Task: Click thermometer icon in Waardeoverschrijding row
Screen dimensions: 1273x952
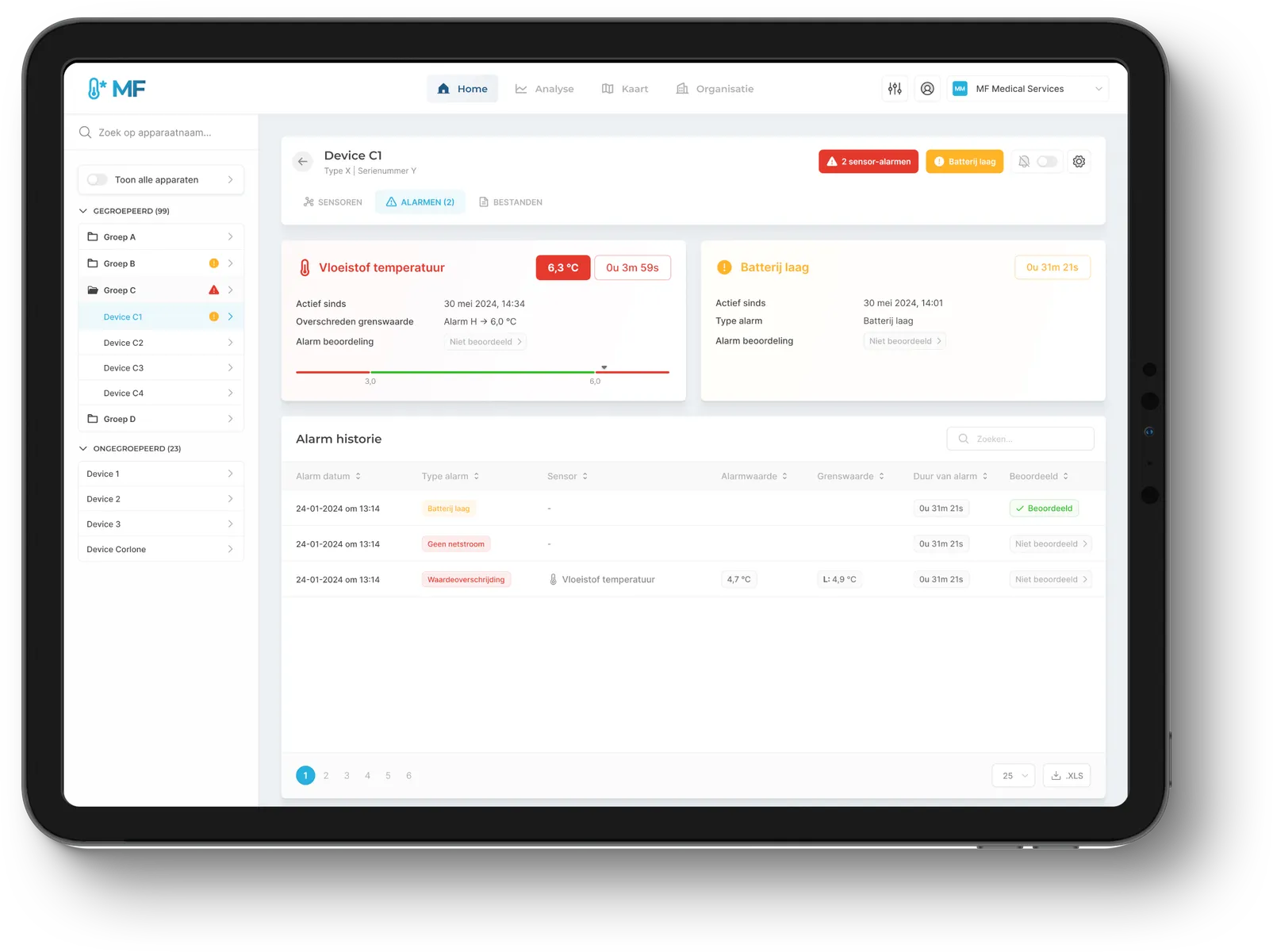Action: (x=553, y=580)
